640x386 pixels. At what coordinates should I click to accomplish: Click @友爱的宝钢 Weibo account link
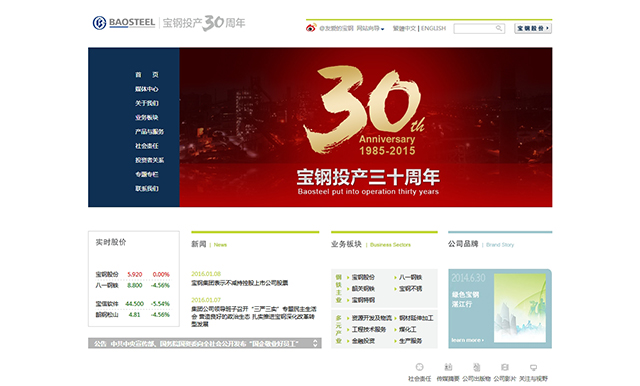tap(336, 28)
